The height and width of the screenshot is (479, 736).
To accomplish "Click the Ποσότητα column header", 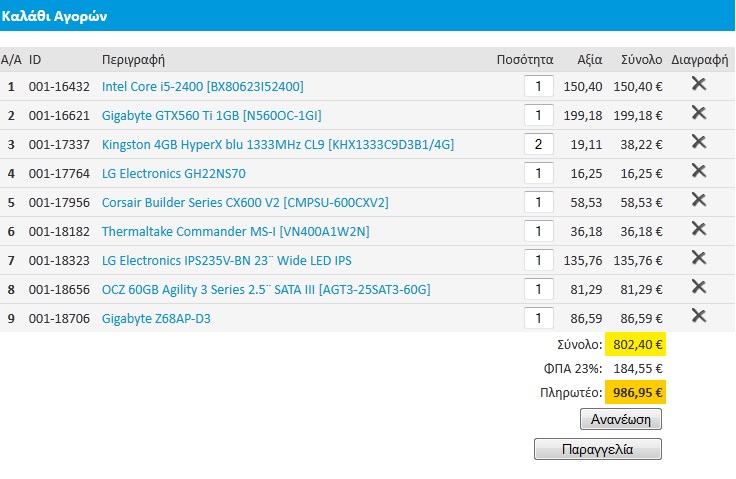I will point(525,60).
